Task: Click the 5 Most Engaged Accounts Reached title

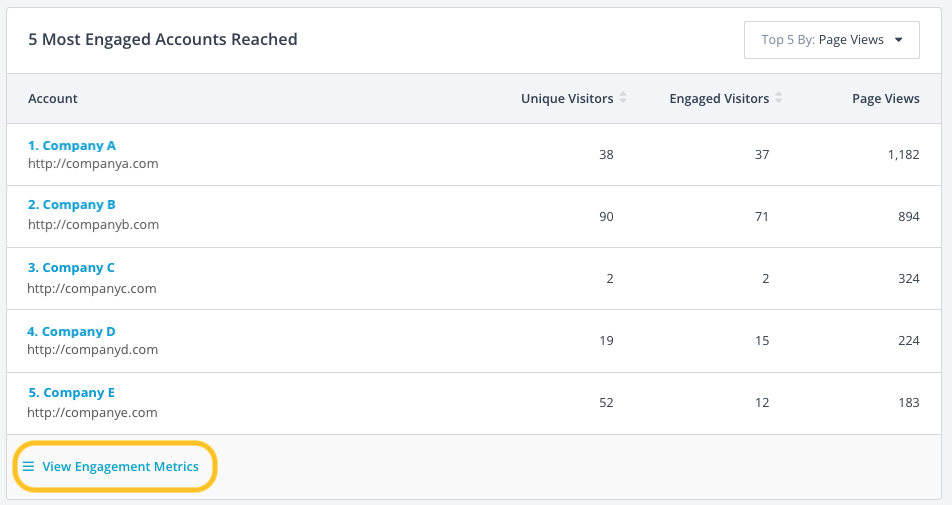Action: pos(163,40)
